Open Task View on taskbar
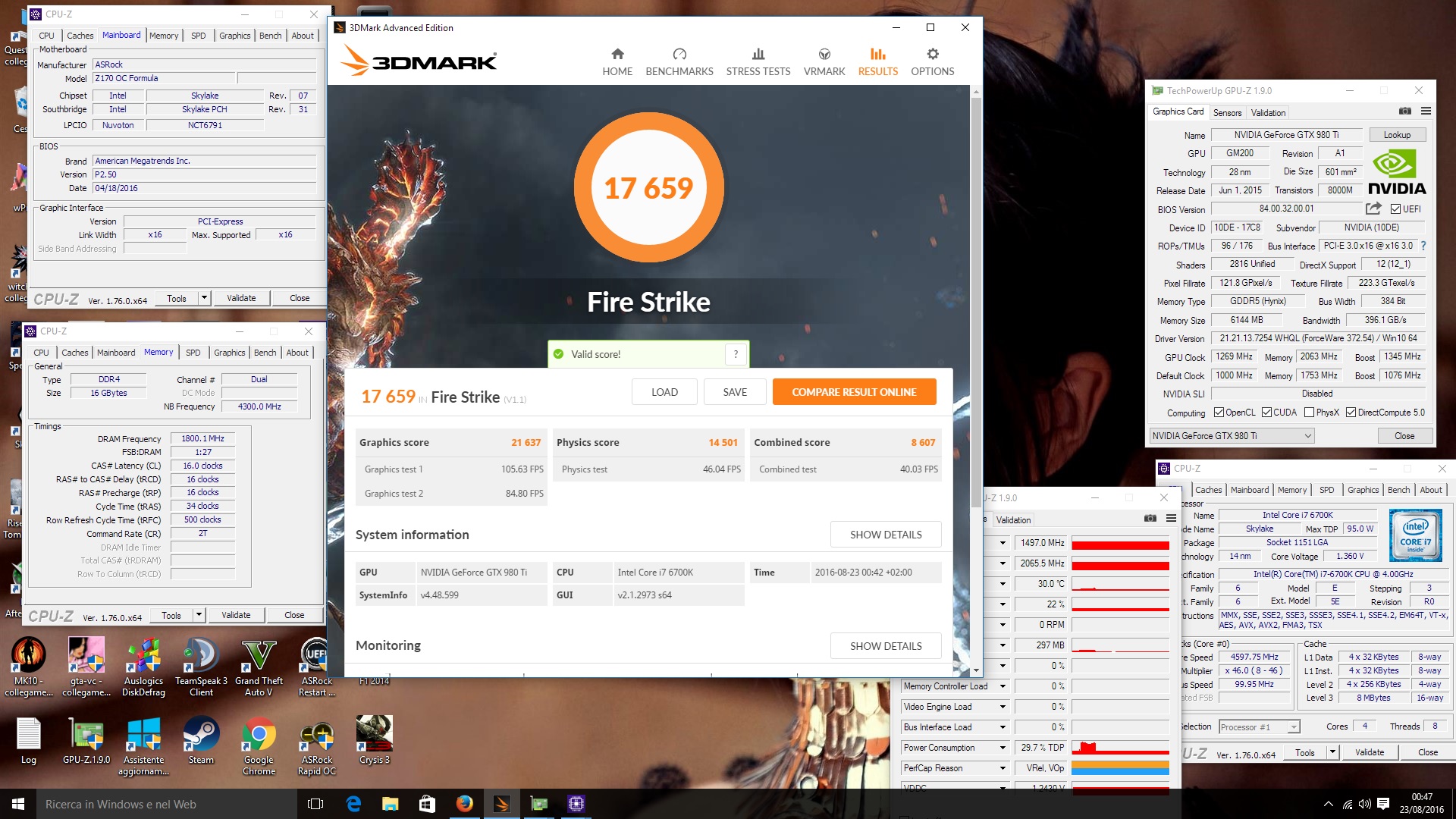The width and height of the screenshot is (1456, 819). (315, 804)
